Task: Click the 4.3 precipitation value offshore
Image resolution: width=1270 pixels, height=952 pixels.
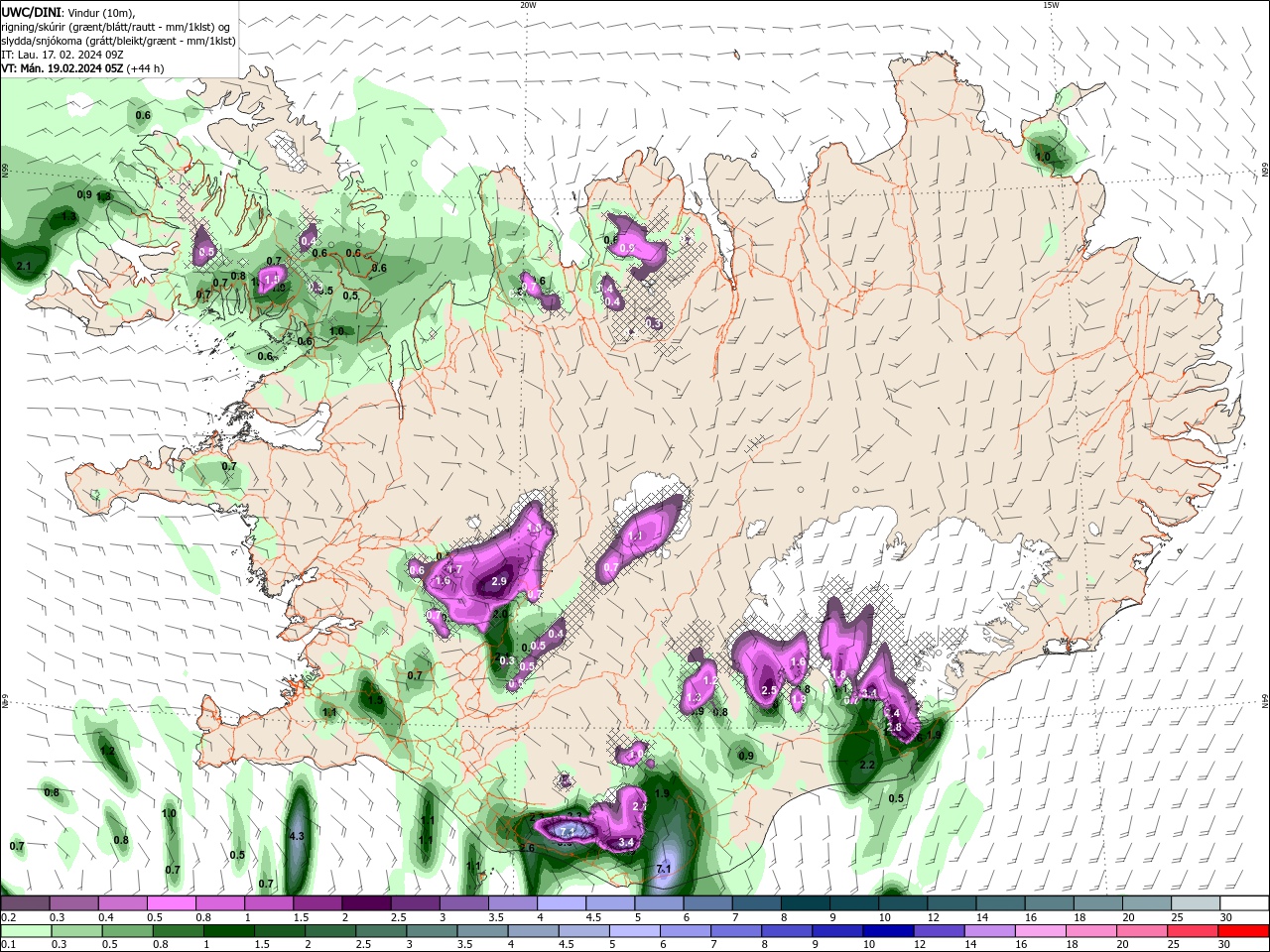Action: pyautogui.click(x=297, y=836)
